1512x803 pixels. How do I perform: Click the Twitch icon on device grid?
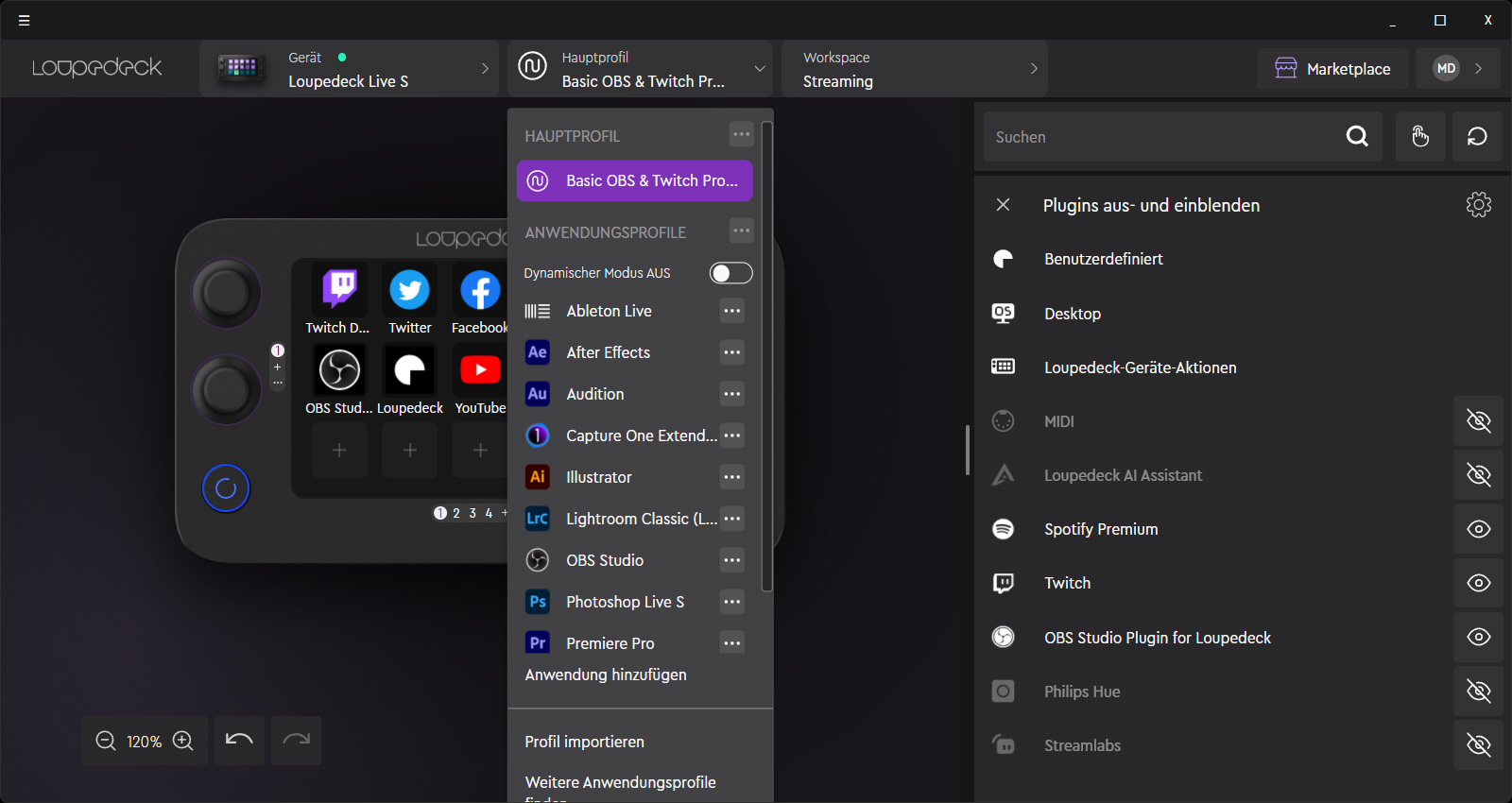click(339, 290)
